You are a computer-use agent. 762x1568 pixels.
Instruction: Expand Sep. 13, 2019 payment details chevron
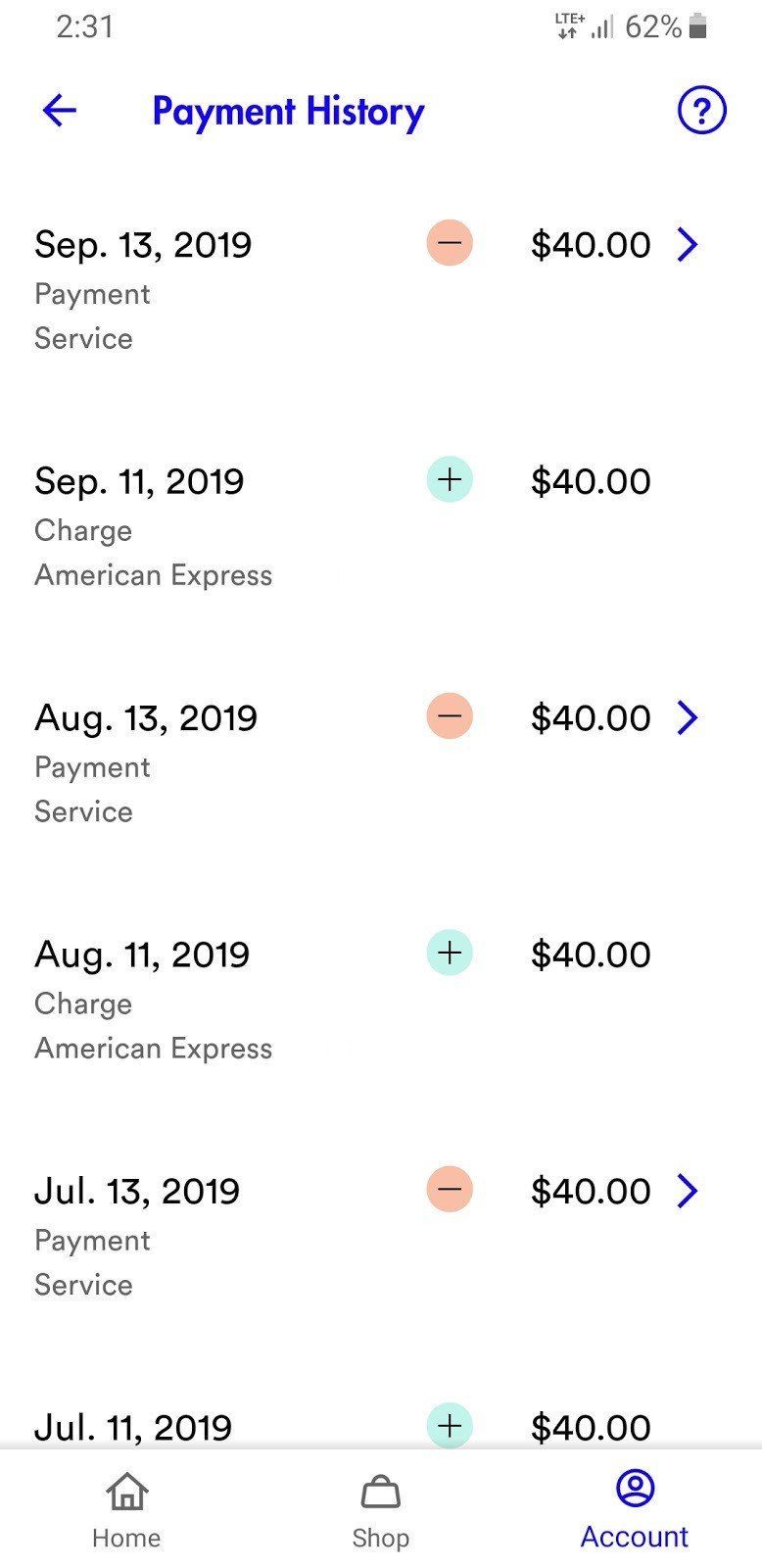pyautogui.click(x=688, y=244)
